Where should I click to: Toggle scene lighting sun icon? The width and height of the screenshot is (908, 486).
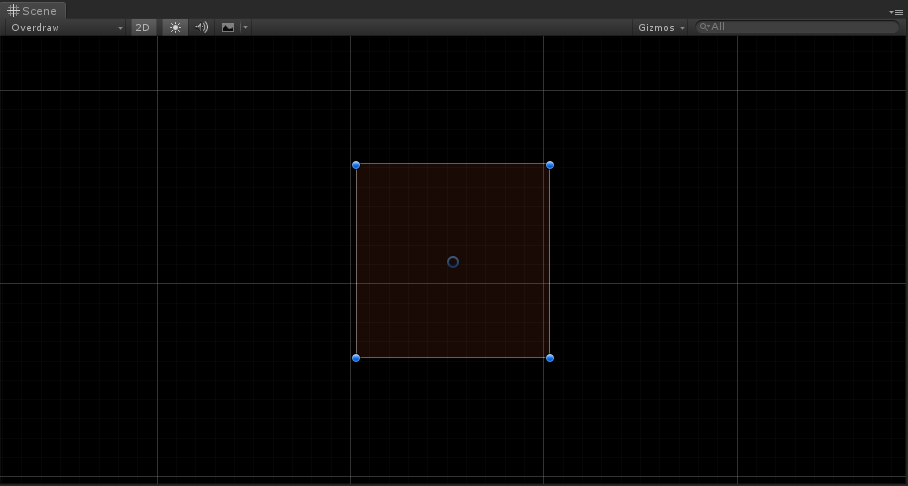[175, 27]
